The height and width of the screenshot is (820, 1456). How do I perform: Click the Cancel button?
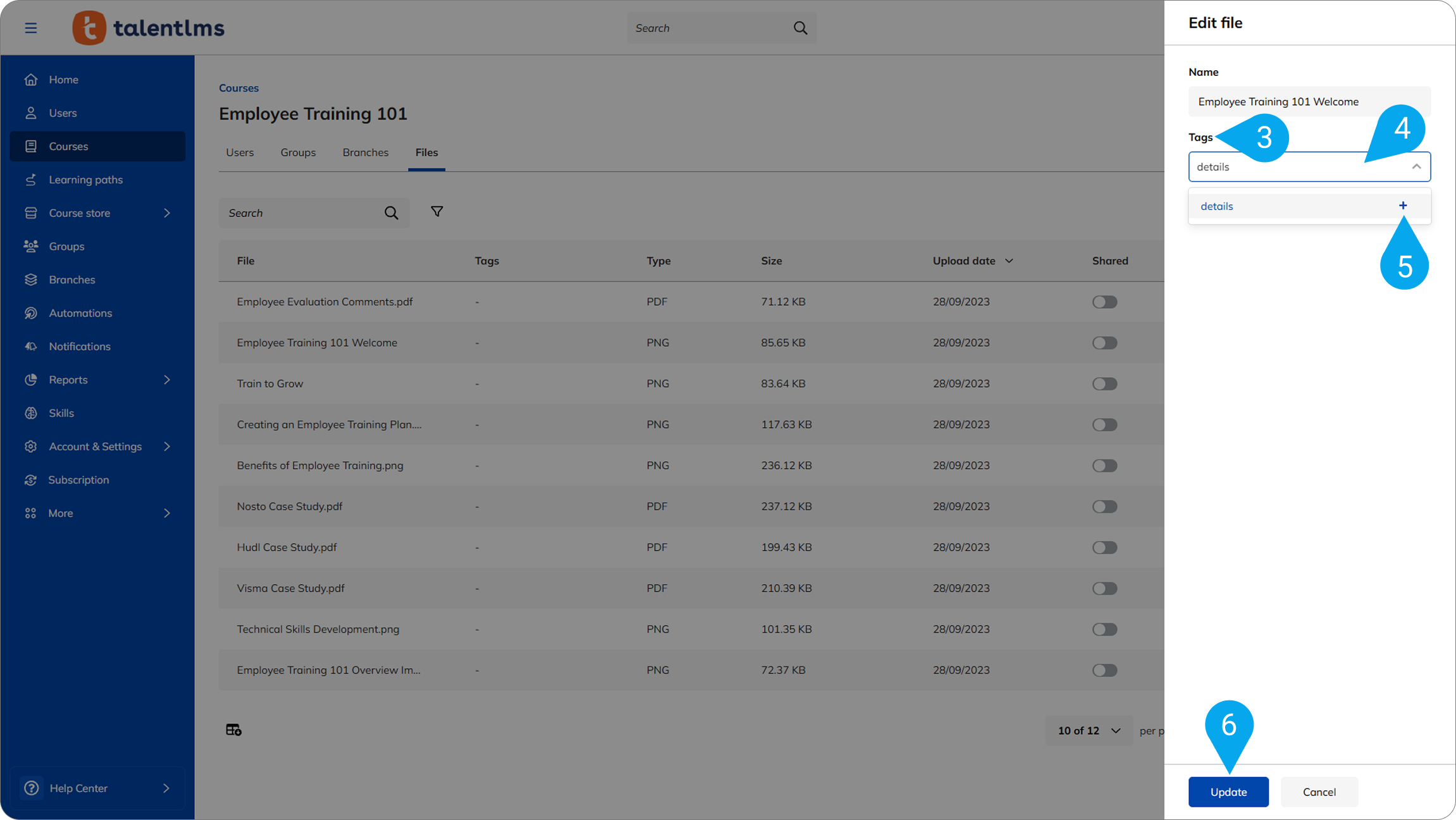tap(1319, 792)
